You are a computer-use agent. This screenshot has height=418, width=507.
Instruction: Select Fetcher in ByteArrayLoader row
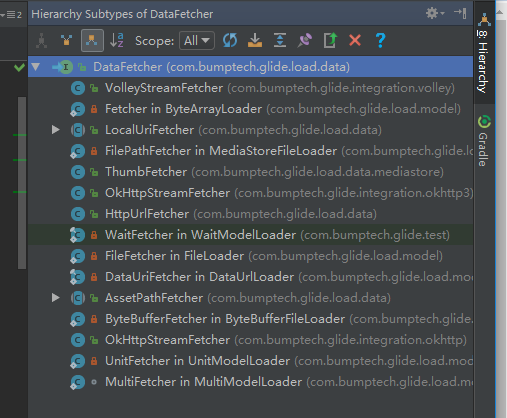click(x=250, y=109)
